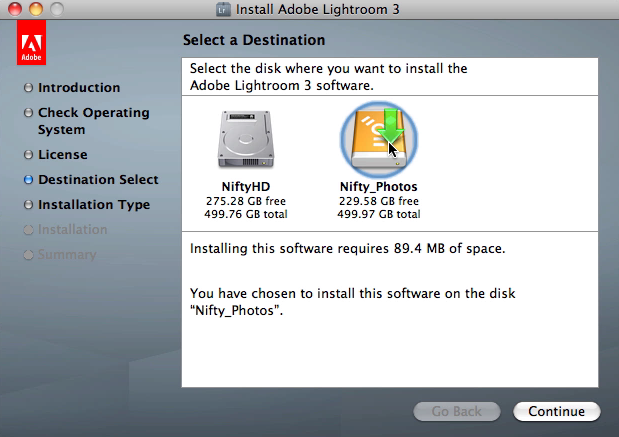Click the 499.76 GB total text
The width and height of the screenshot is (619, 437).
point(246,214)
